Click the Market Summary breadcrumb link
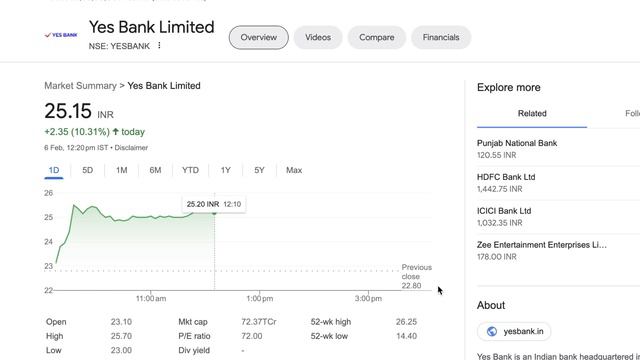The width and height of the screenshot is (640, 360). (80, 86)
